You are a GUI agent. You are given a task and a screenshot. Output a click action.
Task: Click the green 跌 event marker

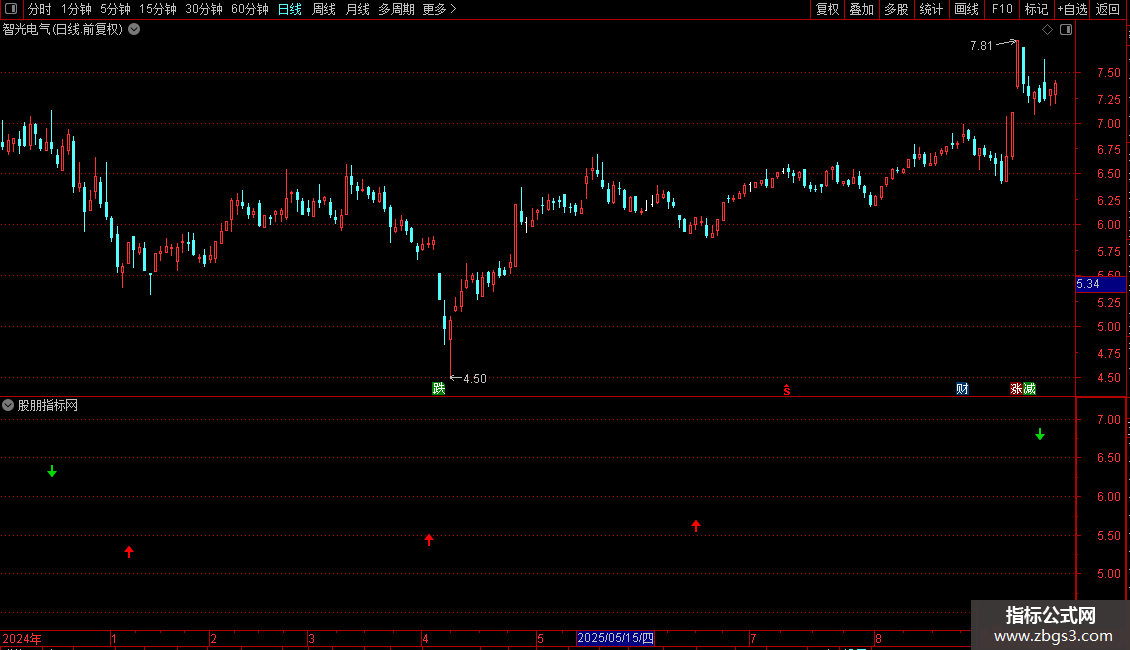[x=438, y=388]
